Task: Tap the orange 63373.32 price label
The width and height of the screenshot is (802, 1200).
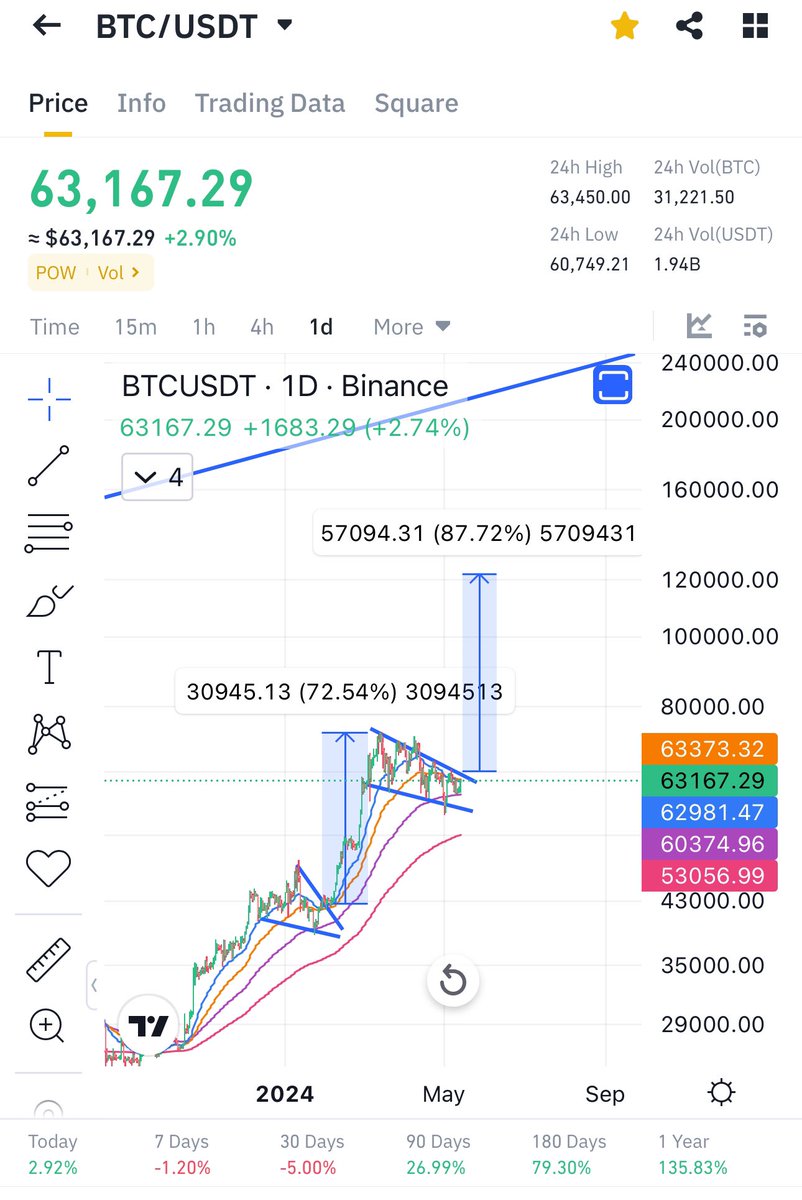Action: tap(711, 749)
